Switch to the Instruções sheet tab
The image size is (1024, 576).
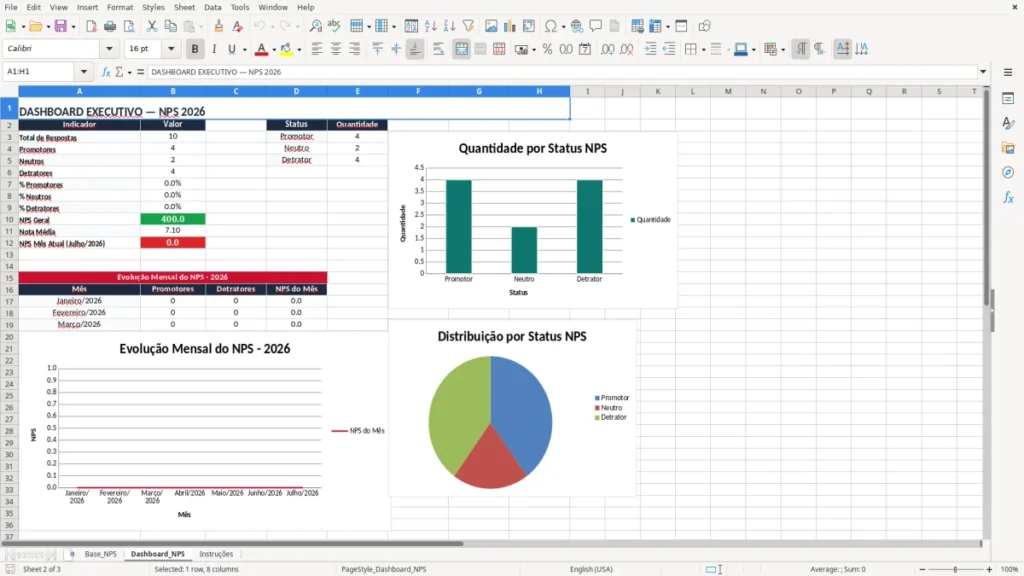tap(216, 554)
